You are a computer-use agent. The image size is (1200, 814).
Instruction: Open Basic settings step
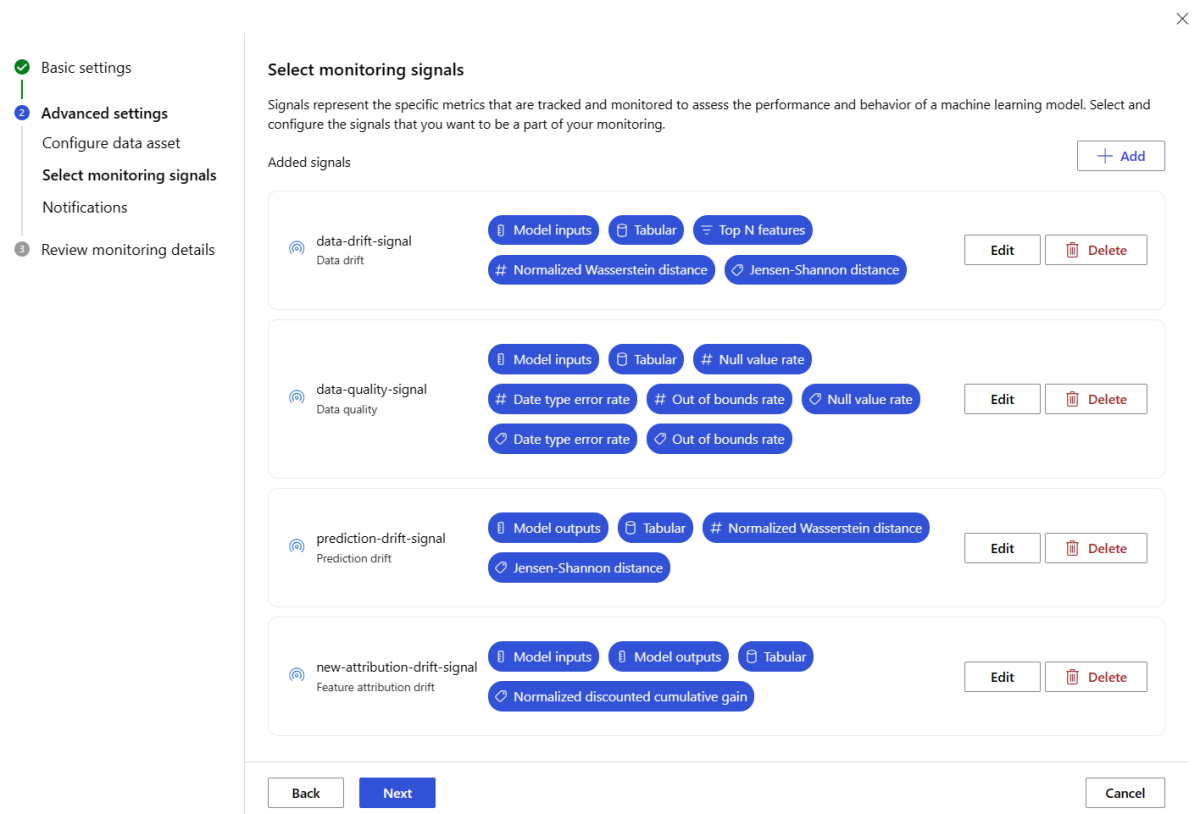(86, 68)
